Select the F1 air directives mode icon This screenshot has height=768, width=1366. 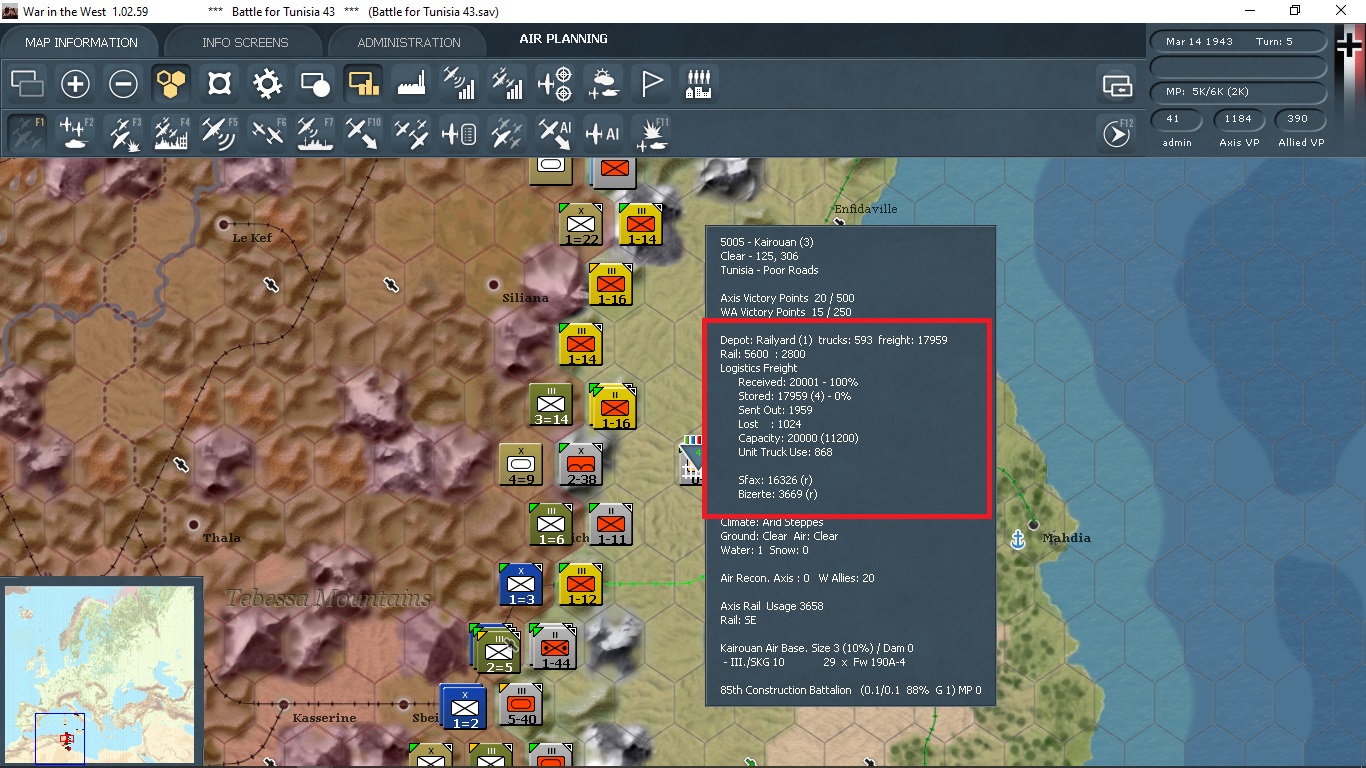tap(26, 132)
